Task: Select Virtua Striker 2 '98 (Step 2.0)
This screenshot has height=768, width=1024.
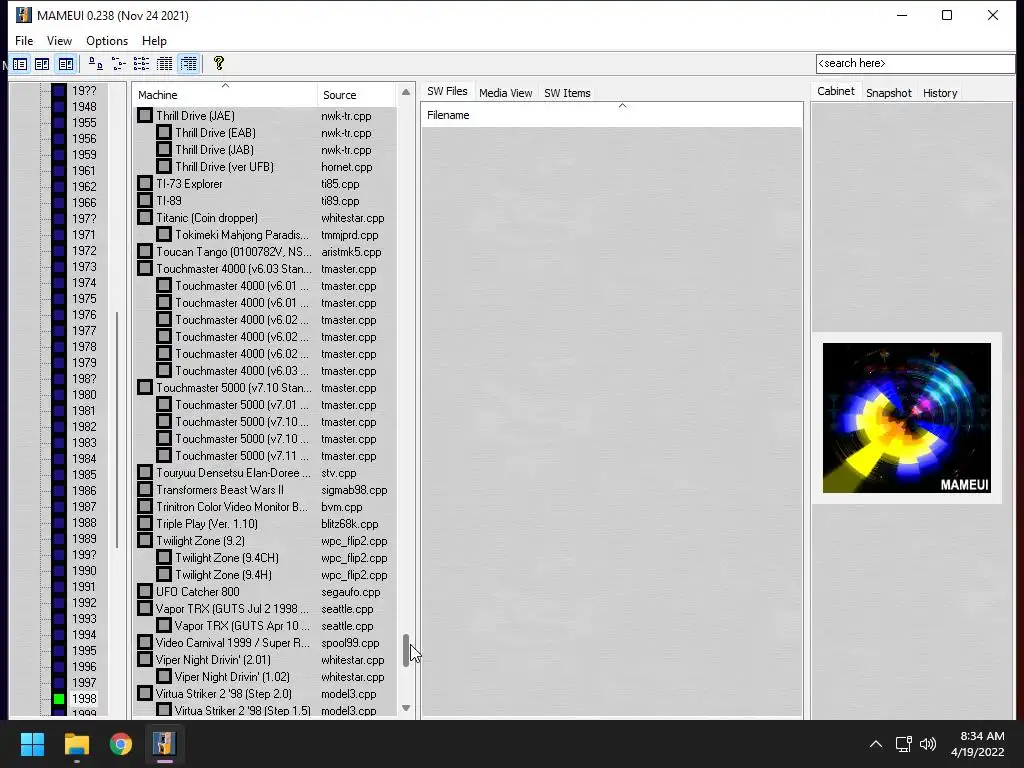Action: click(x=265, y=694)
